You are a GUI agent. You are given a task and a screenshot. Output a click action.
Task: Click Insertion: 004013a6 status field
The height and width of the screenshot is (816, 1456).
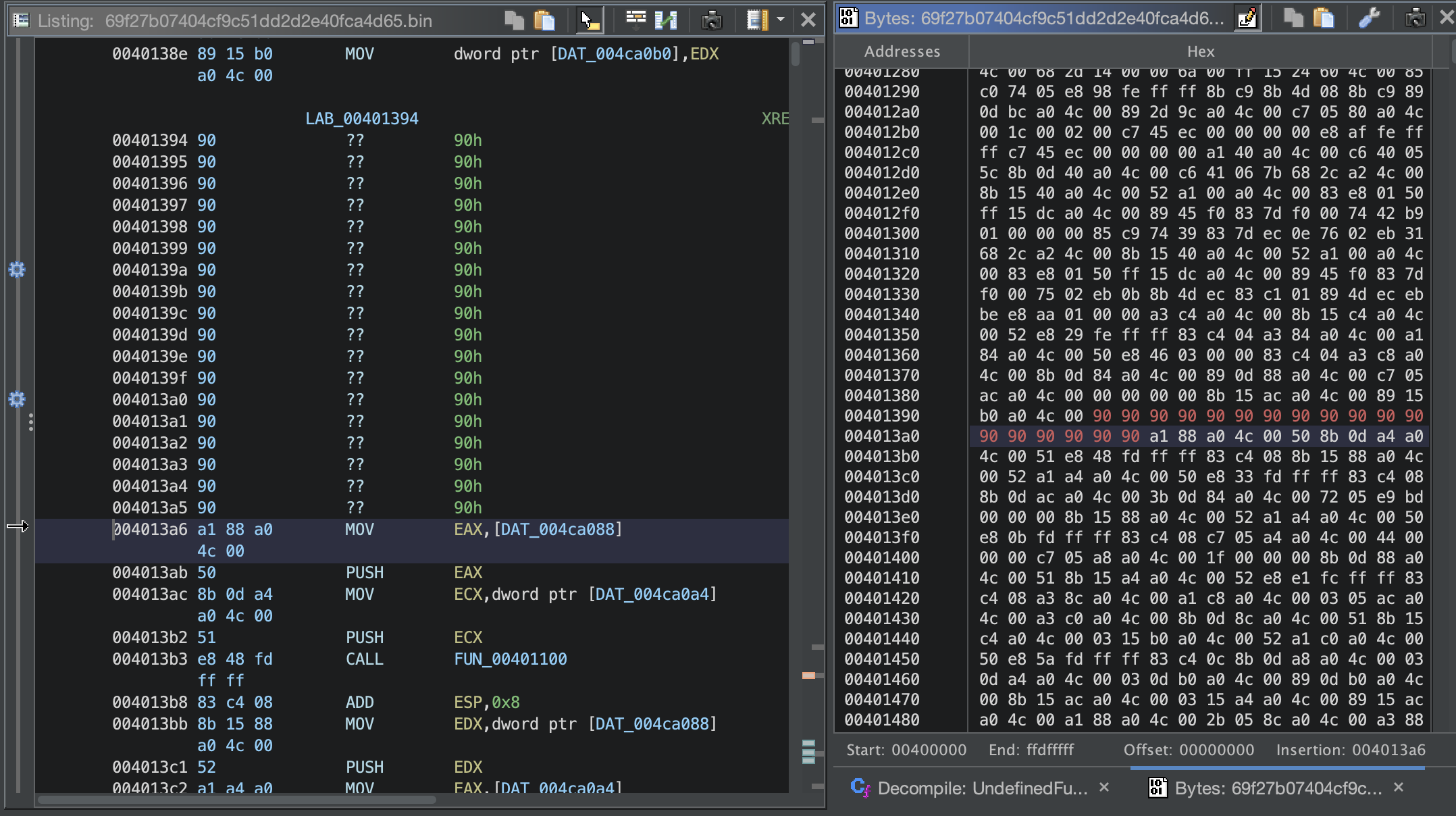tap(1351, 750)
